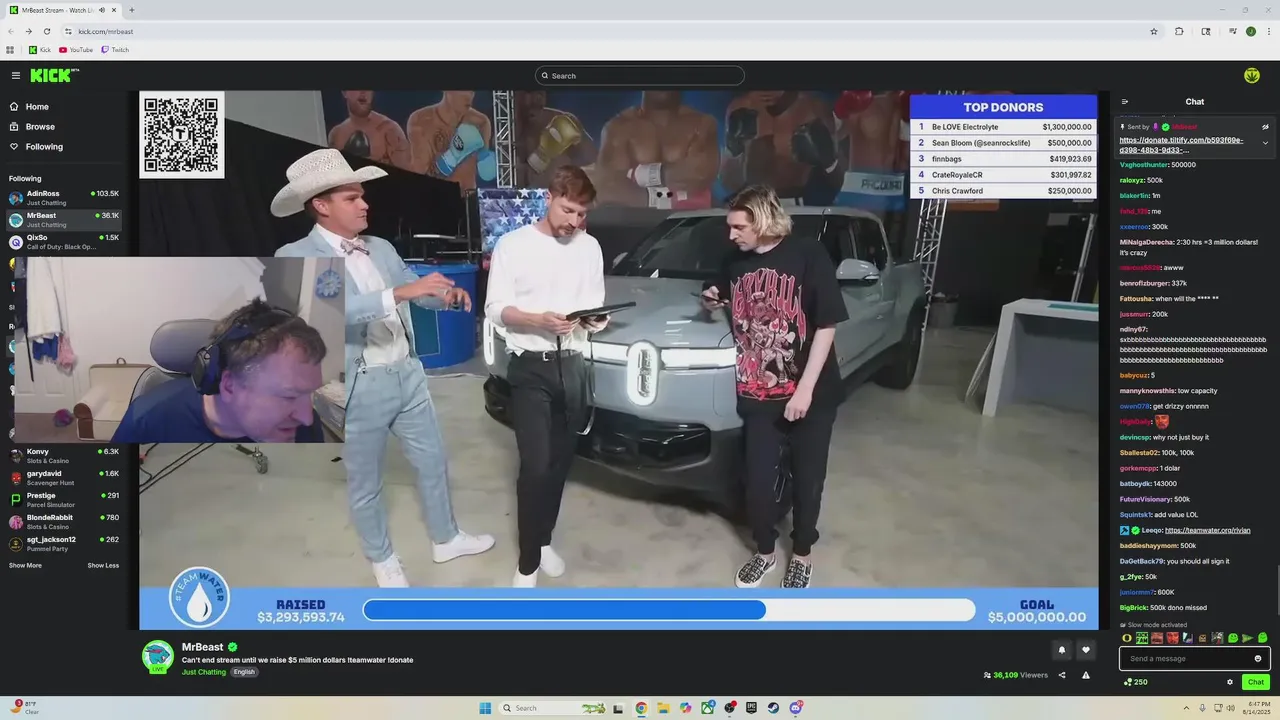Click the browser forward arrow
1280x720 pixels.
tap(29, 31)
